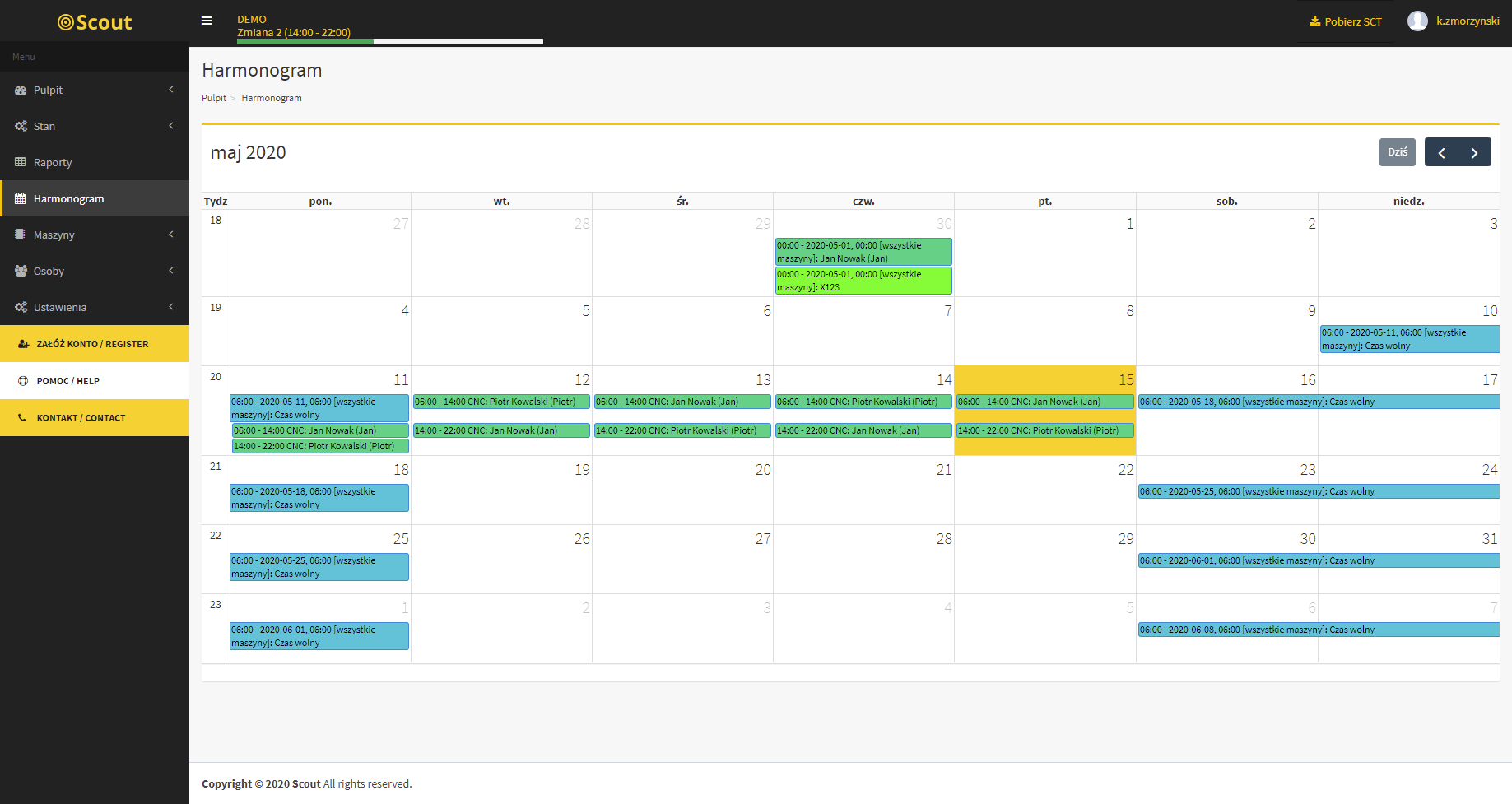This screenshot has width=1512, height=804.
Task: Open May 25 Czas wolny event
Action: pos(319,567)
